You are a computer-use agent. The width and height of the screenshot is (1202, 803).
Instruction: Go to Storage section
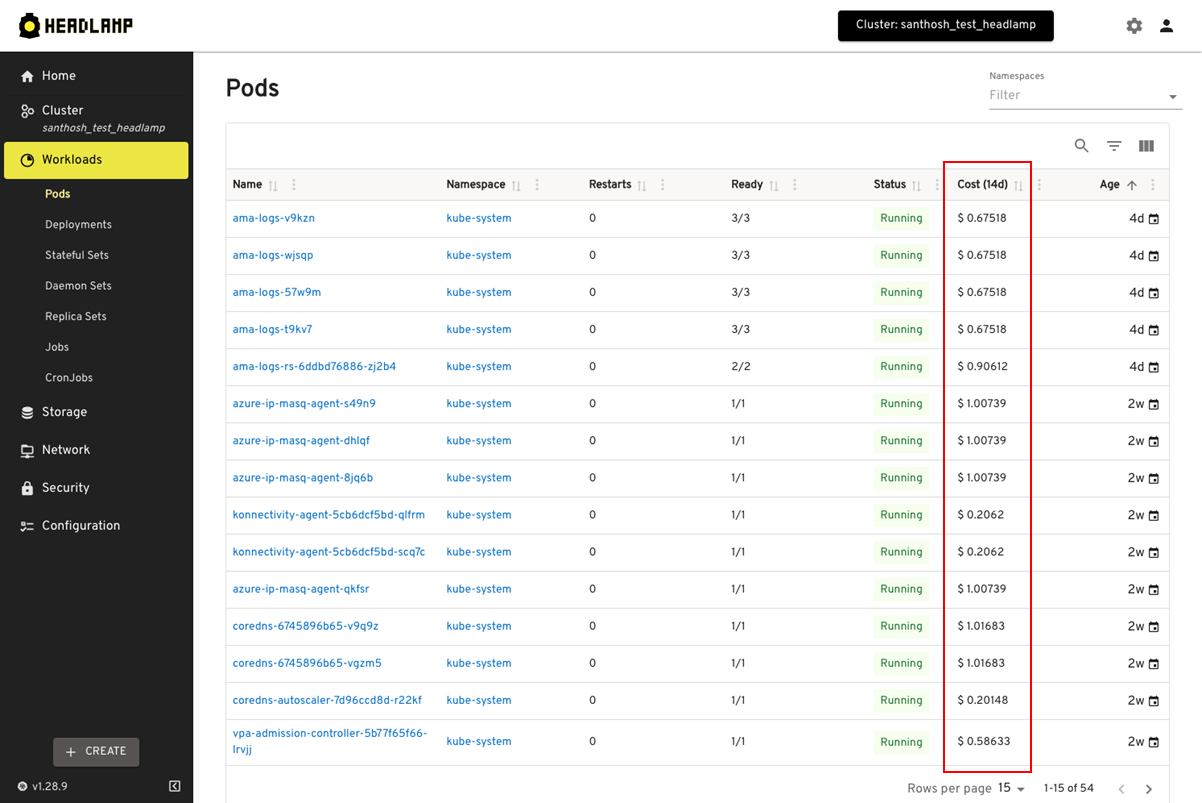click(x=64, y=412)
